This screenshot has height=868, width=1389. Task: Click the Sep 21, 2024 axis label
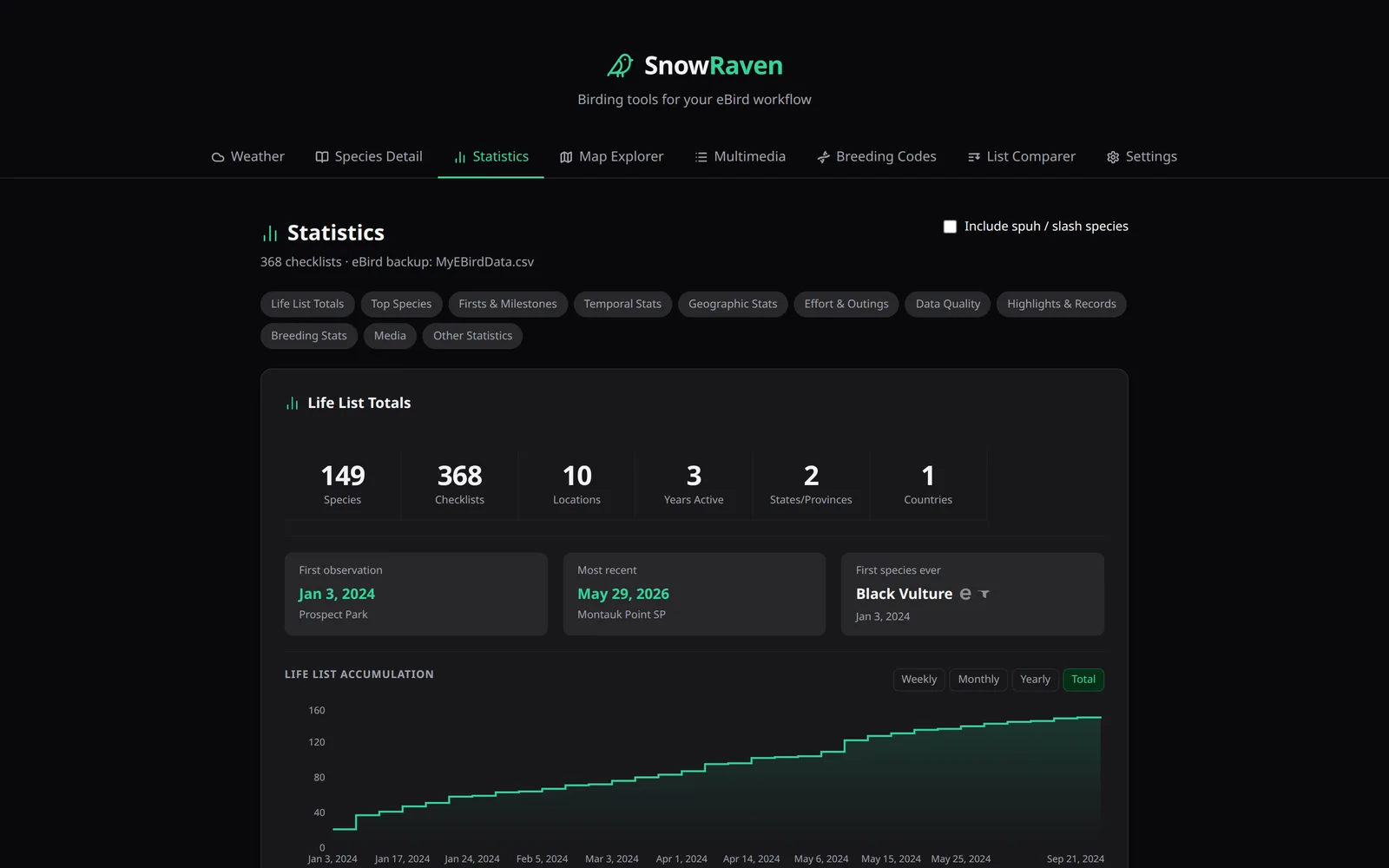click(x=1075, y=858)
